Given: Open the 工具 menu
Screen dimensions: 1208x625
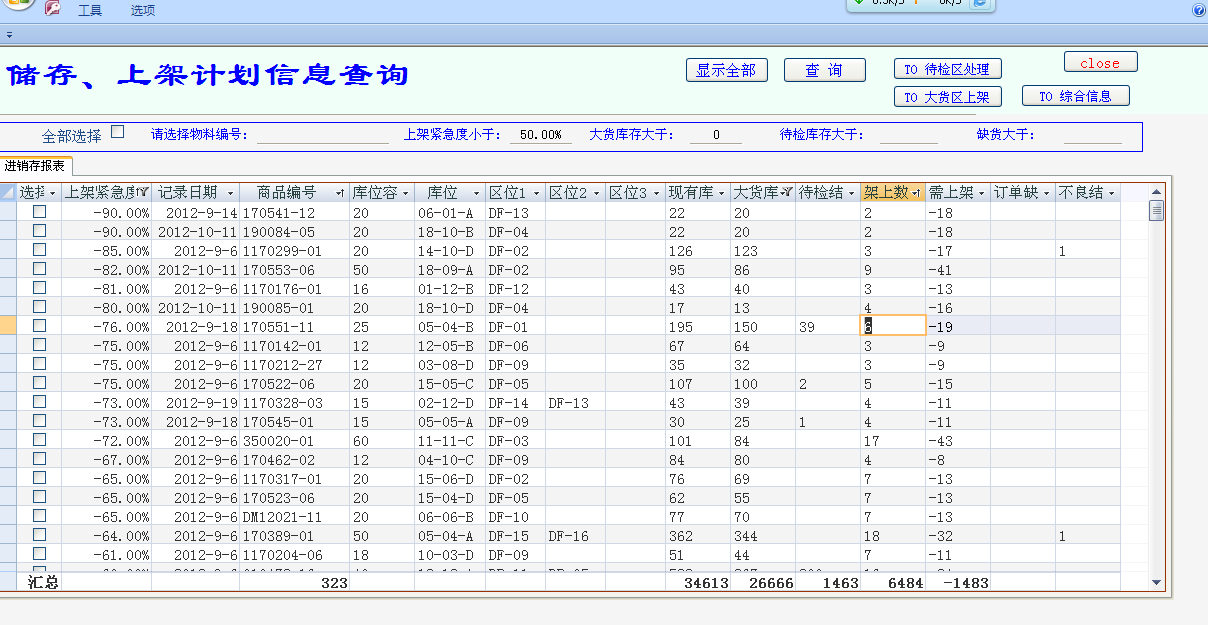Looking at the screenshot, I should coord(90,10).
